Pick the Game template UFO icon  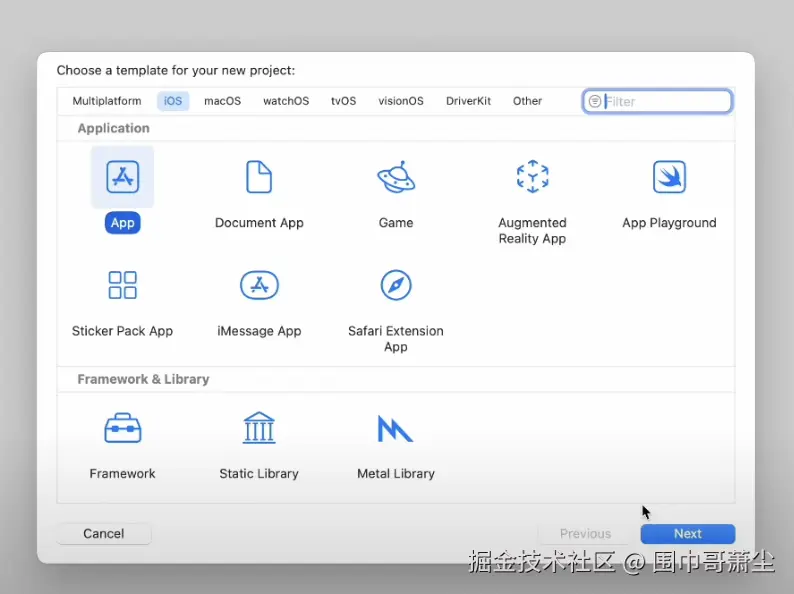(396, 177)
